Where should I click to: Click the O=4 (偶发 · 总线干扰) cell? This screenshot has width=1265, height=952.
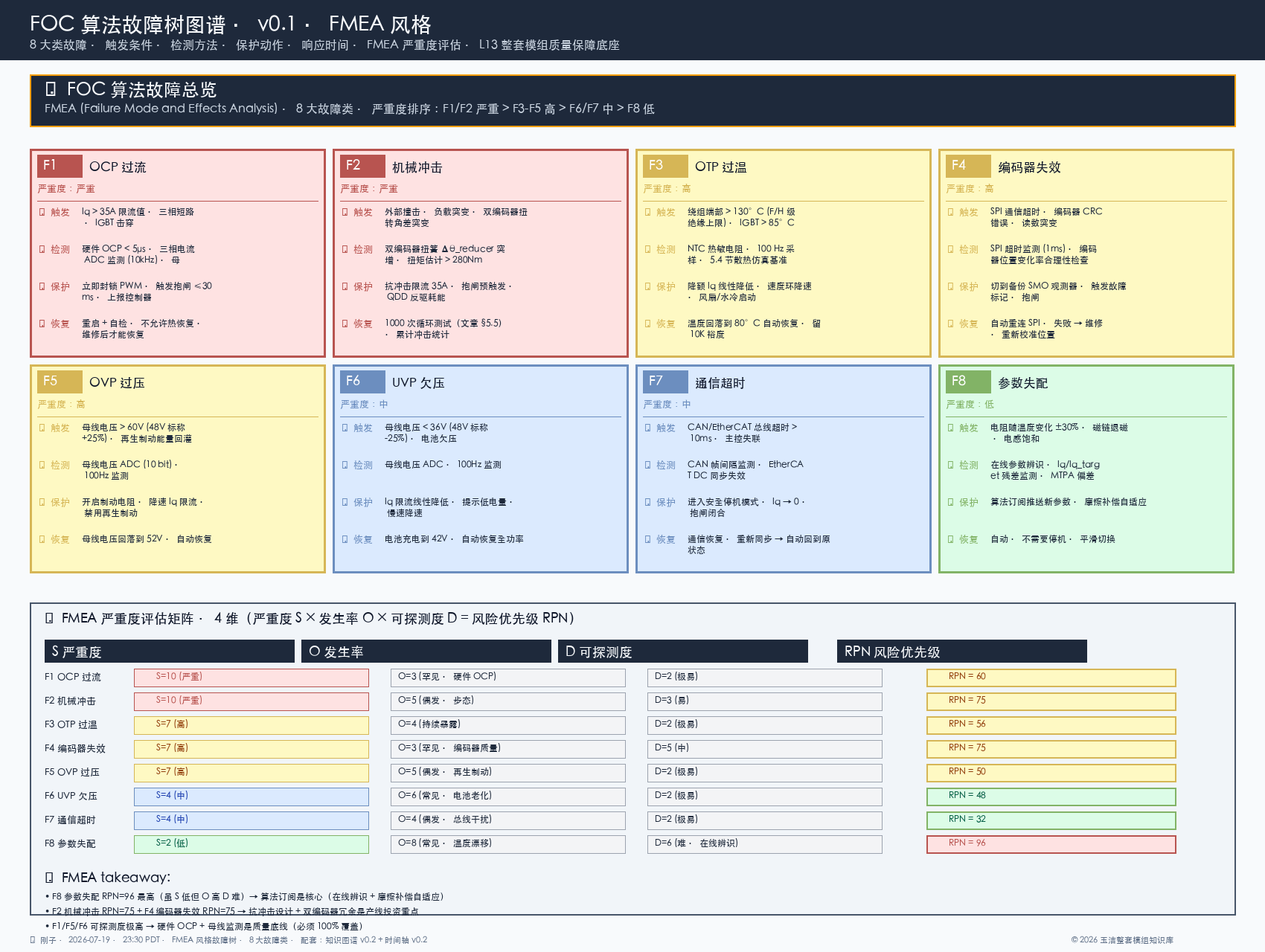pyautogui.click(x=508, y=820)
